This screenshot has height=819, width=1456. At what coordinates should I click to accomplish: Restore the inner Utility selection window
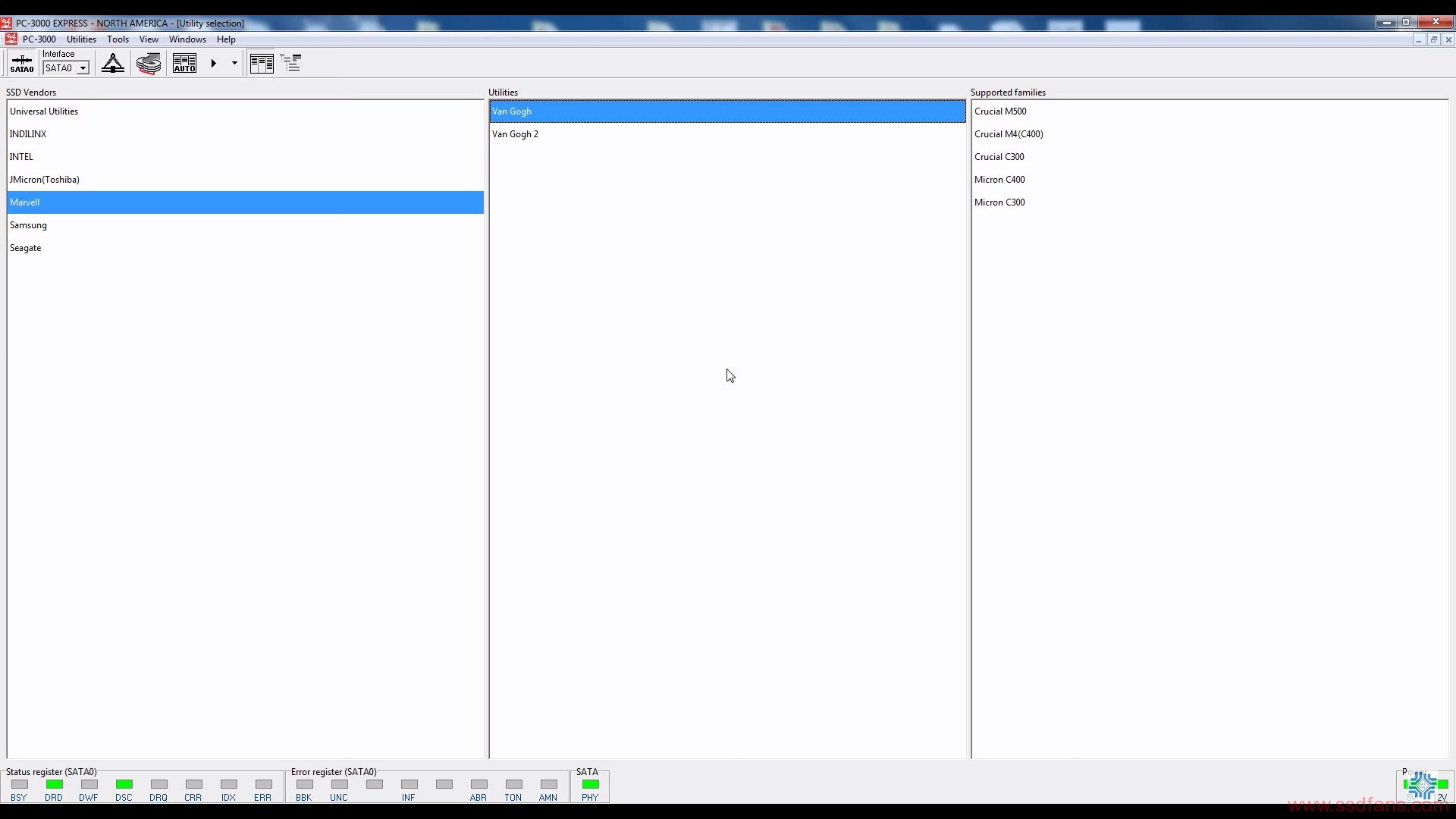[1433, 39]
